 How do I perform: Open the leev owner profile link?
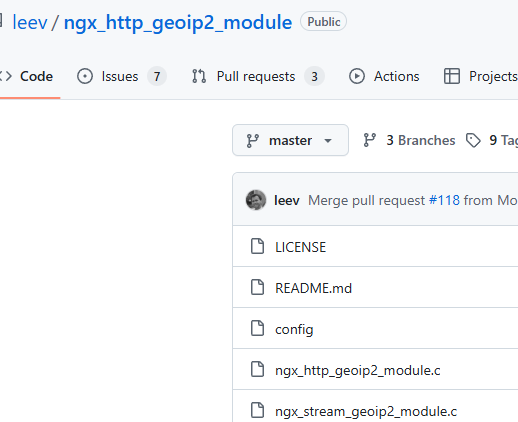pos(30,23)
